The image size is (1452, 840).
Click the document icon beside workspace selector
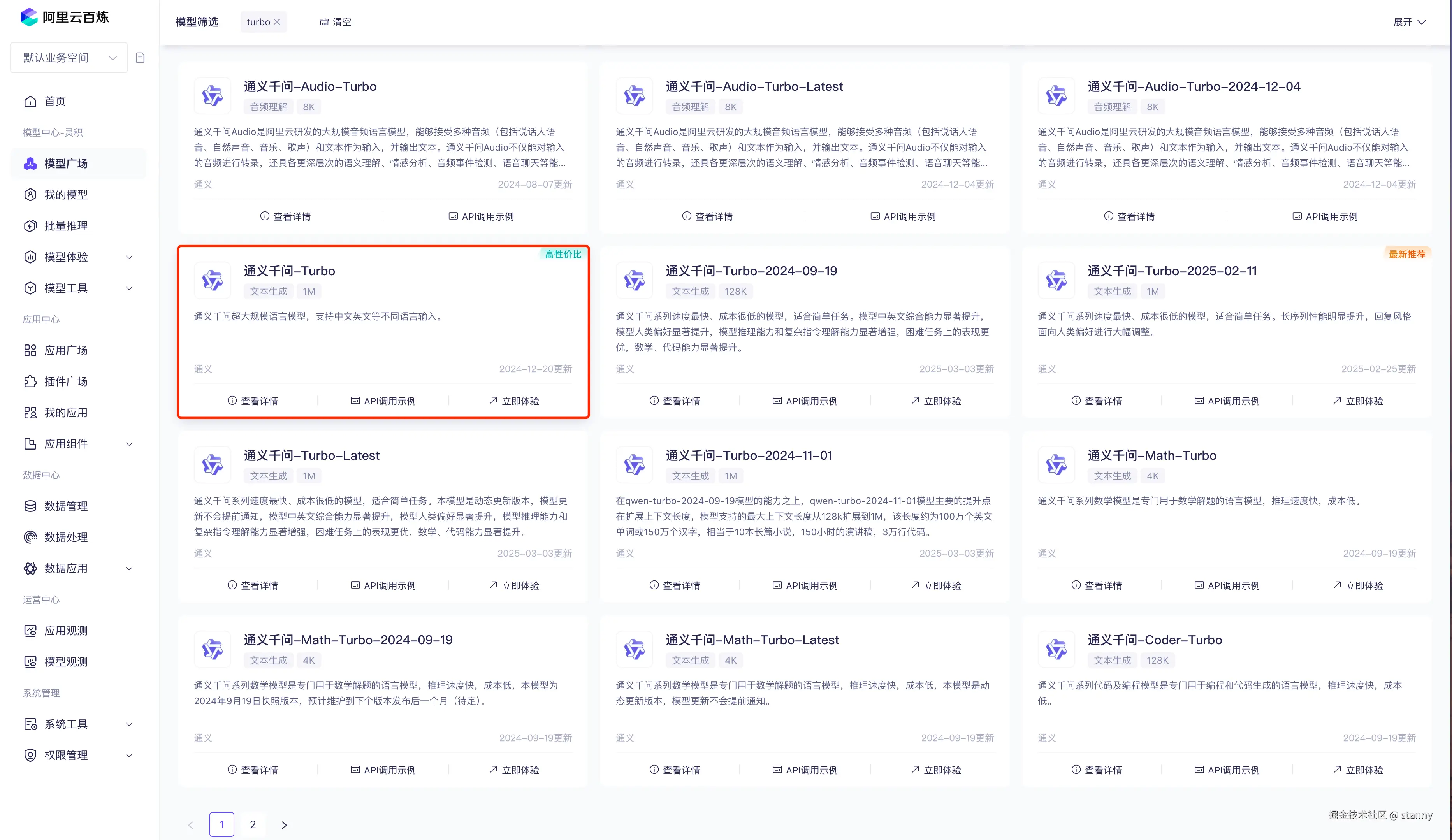(140, 58)
